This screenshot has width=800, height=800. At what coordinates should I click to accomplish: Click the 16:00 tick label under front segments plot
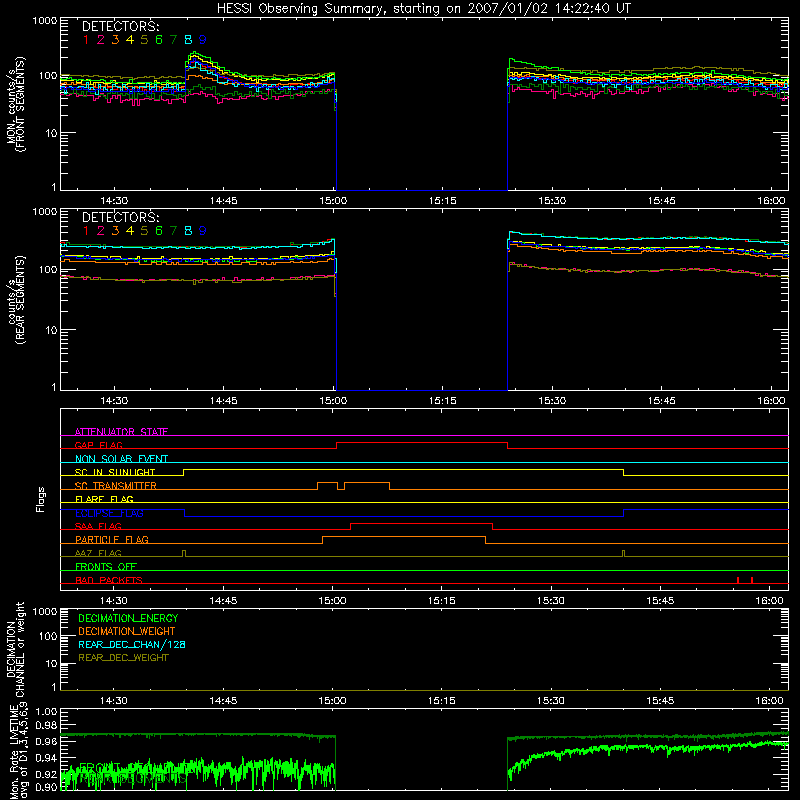pos(771,201)
